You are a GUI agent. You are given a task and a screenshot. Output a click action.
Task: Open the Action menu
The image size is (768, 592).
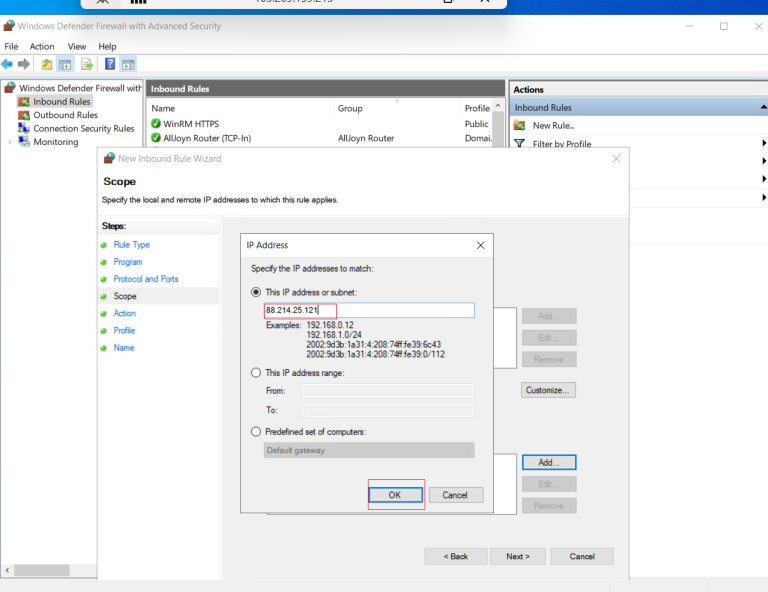point(42,47)
